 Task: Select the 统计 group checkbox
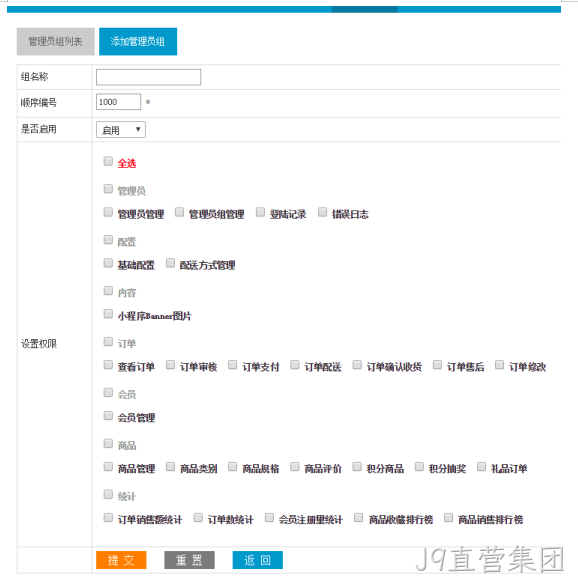108,494
